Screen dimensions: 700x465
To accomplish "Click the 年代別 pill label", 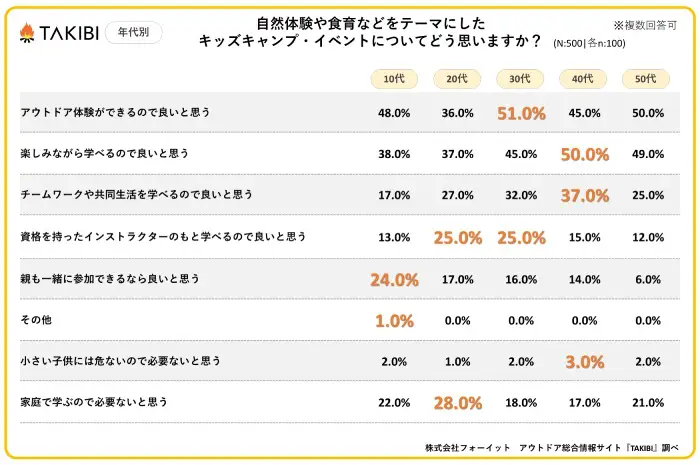I will [x=133, y=33].
